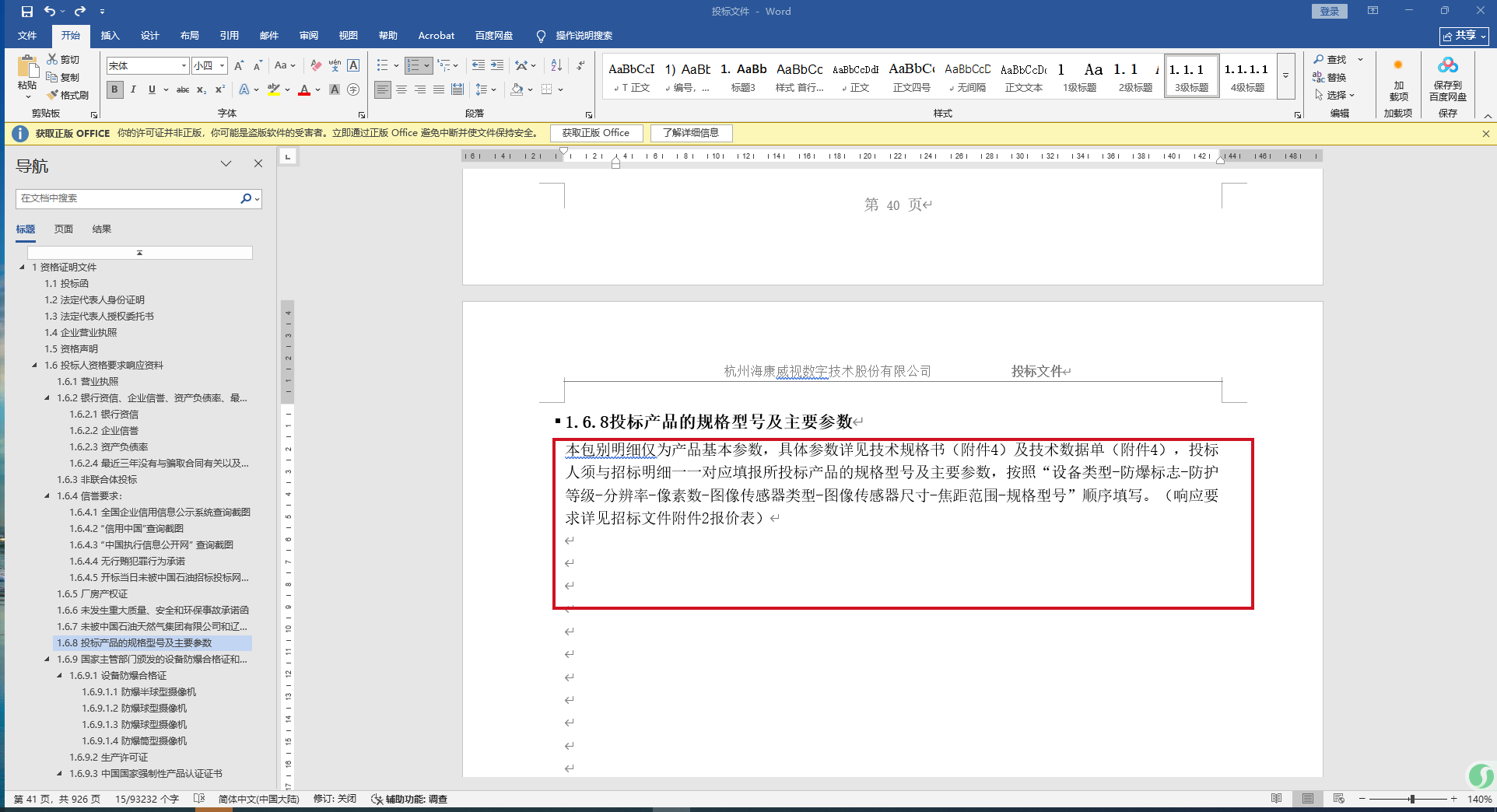Switch to web layout view in status bar

tap(1339, 799)
